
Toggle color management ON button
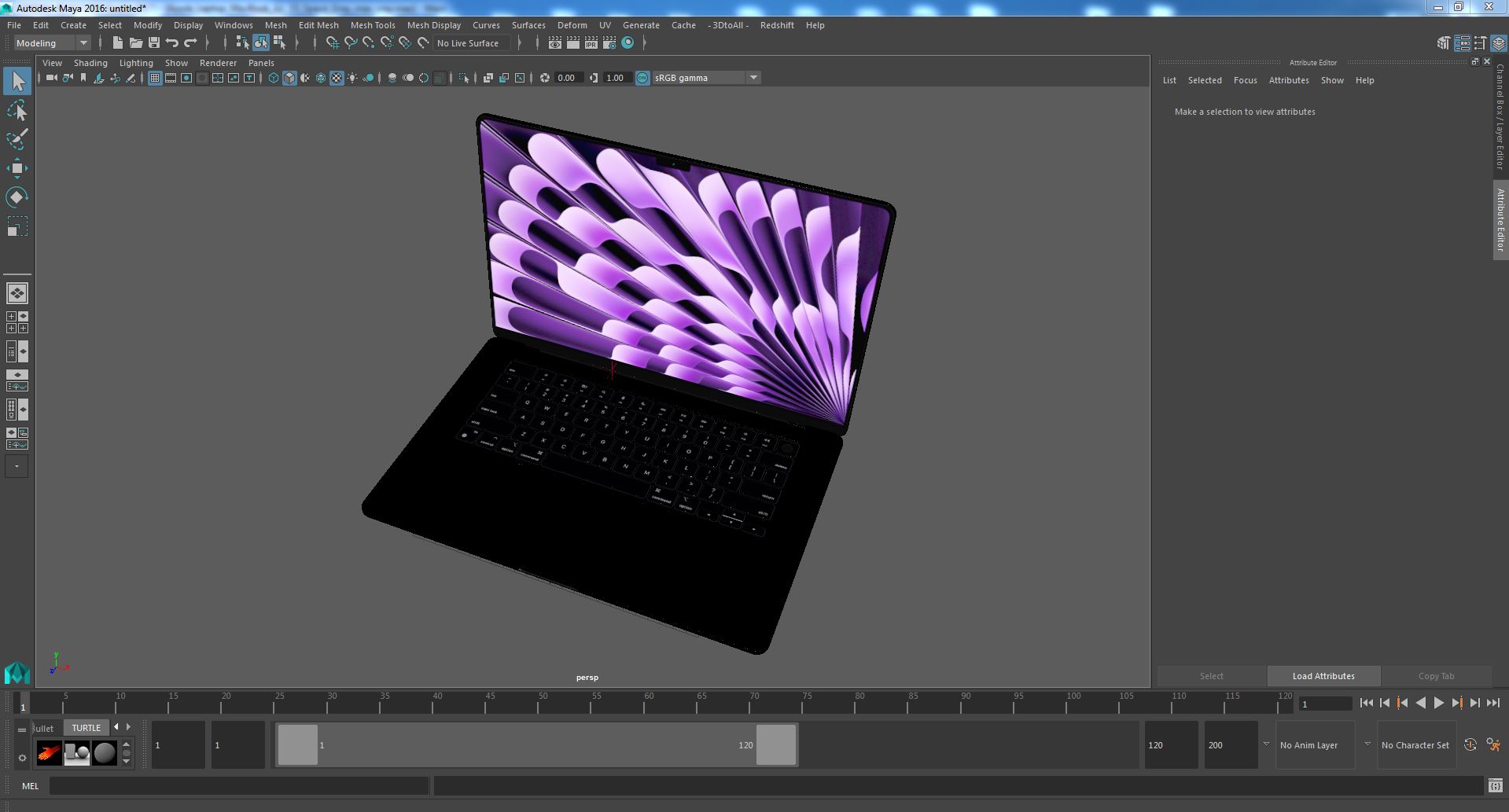click(x=642, y=78)
